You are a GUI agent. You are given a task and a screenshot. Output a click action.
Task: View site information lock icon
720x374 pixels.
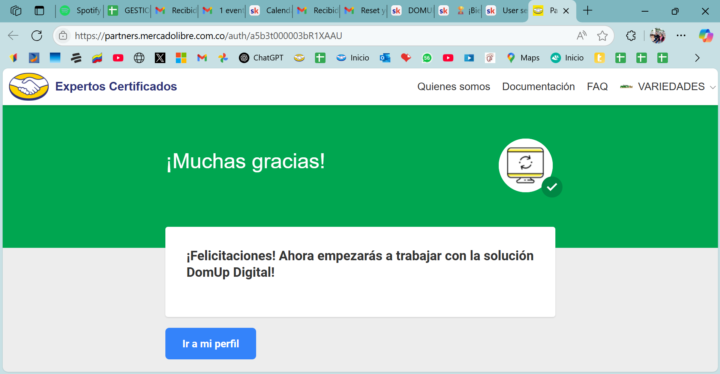(x=63, y=35)
